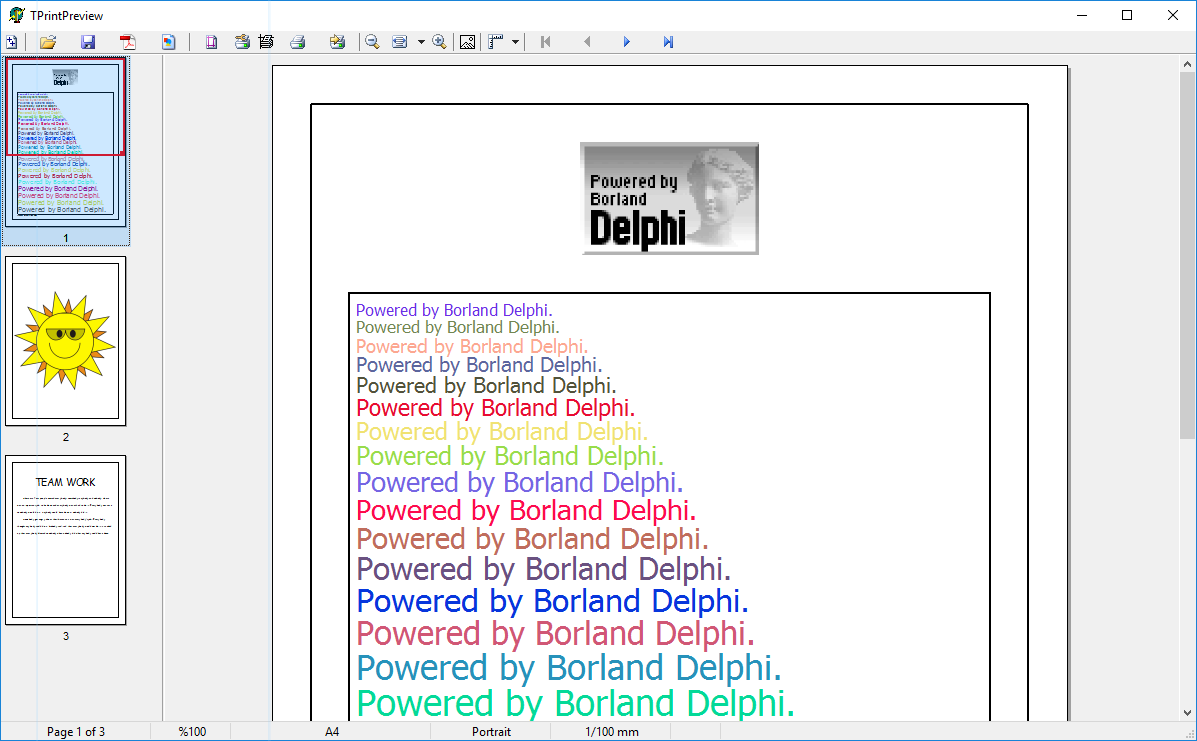This screenshot has height=741, width=1197.
Task: Select the Zoom Out tool
Action: [x=371, y=41]
